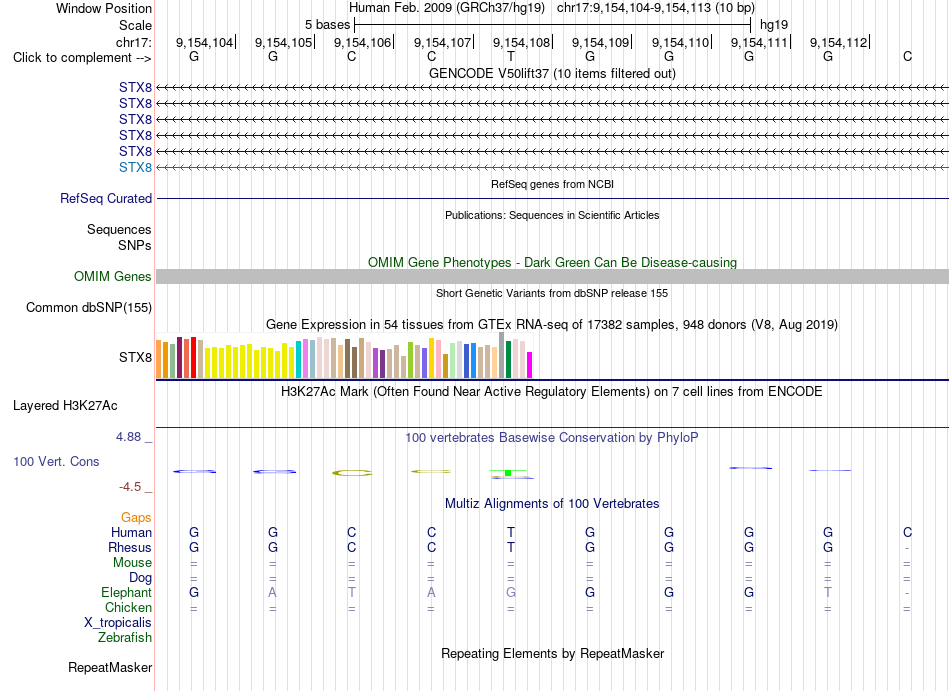
Task: Click the magenta bar in GTEx chart
Action: pos(530,365)
